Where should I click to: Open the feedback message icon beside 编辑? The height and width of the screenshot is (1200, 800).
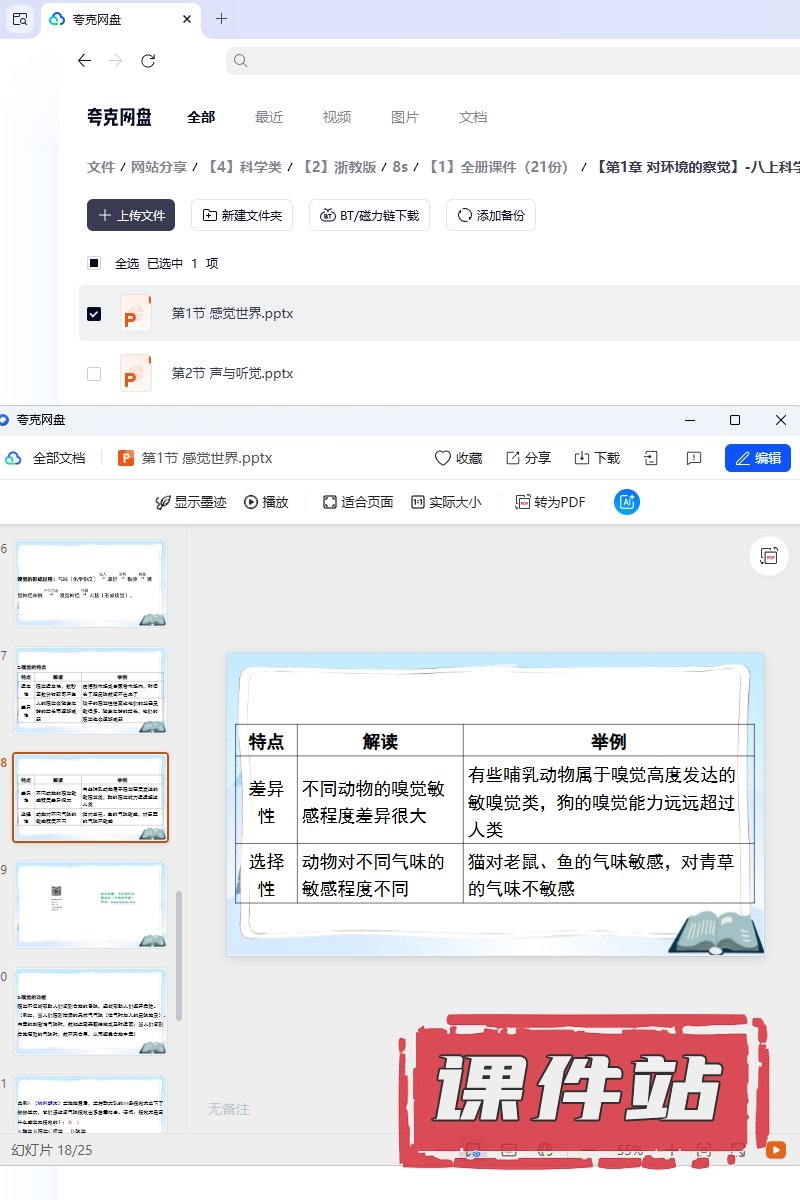694,458
